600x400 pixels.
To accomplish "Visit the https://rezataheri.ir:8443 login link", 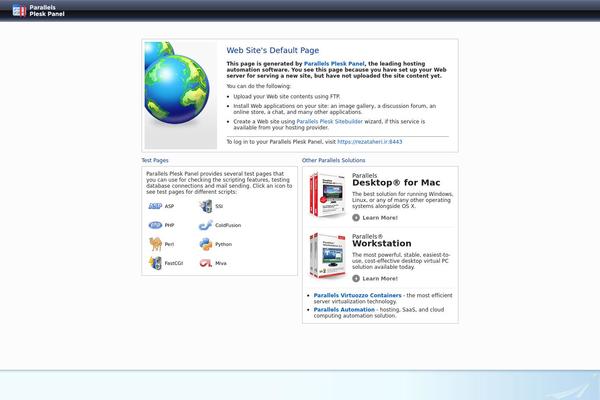I will click(x=370, y=142).
